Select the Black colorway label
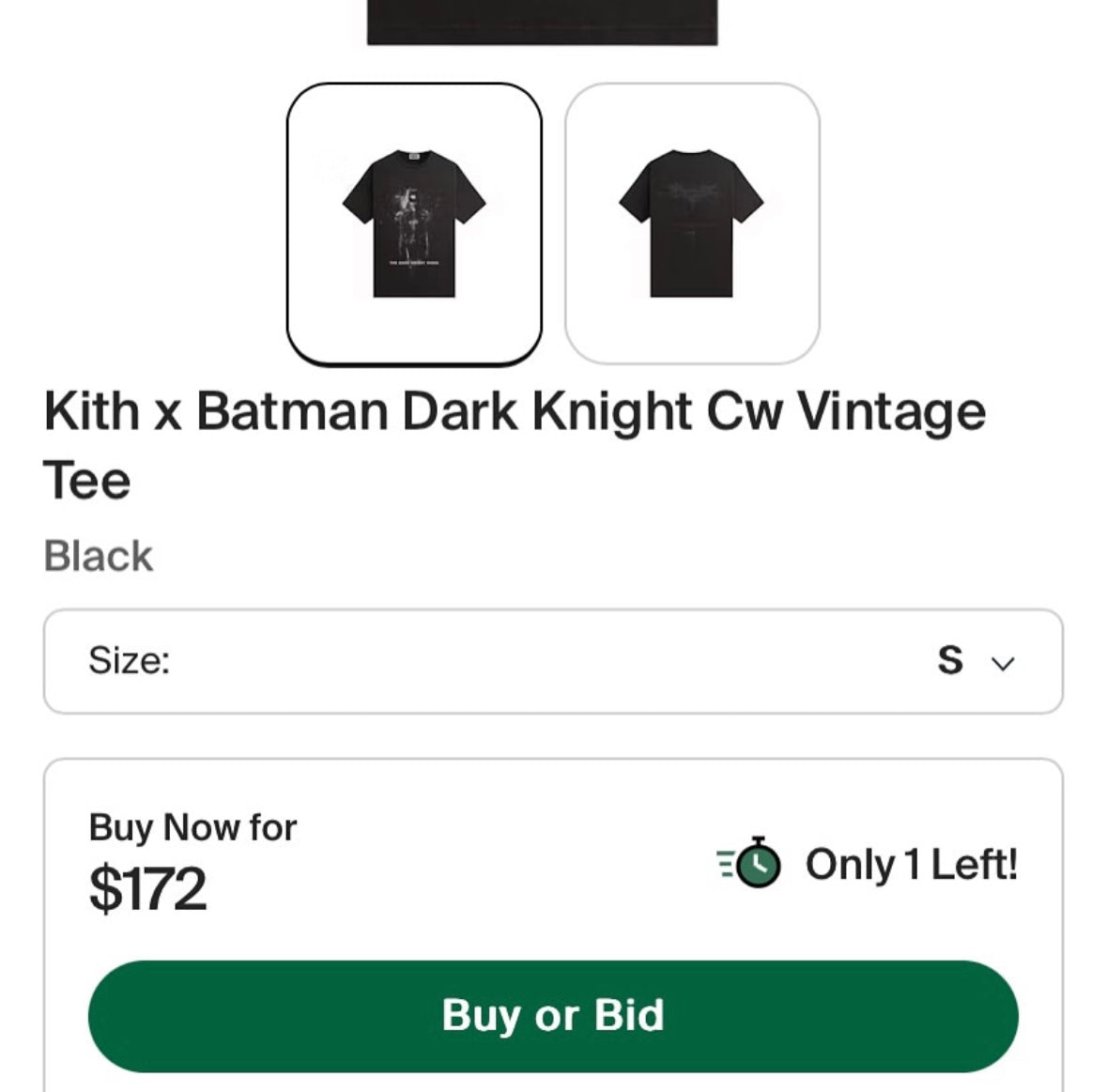This screenshot has height=1092, width=1107. coord(98,555)
